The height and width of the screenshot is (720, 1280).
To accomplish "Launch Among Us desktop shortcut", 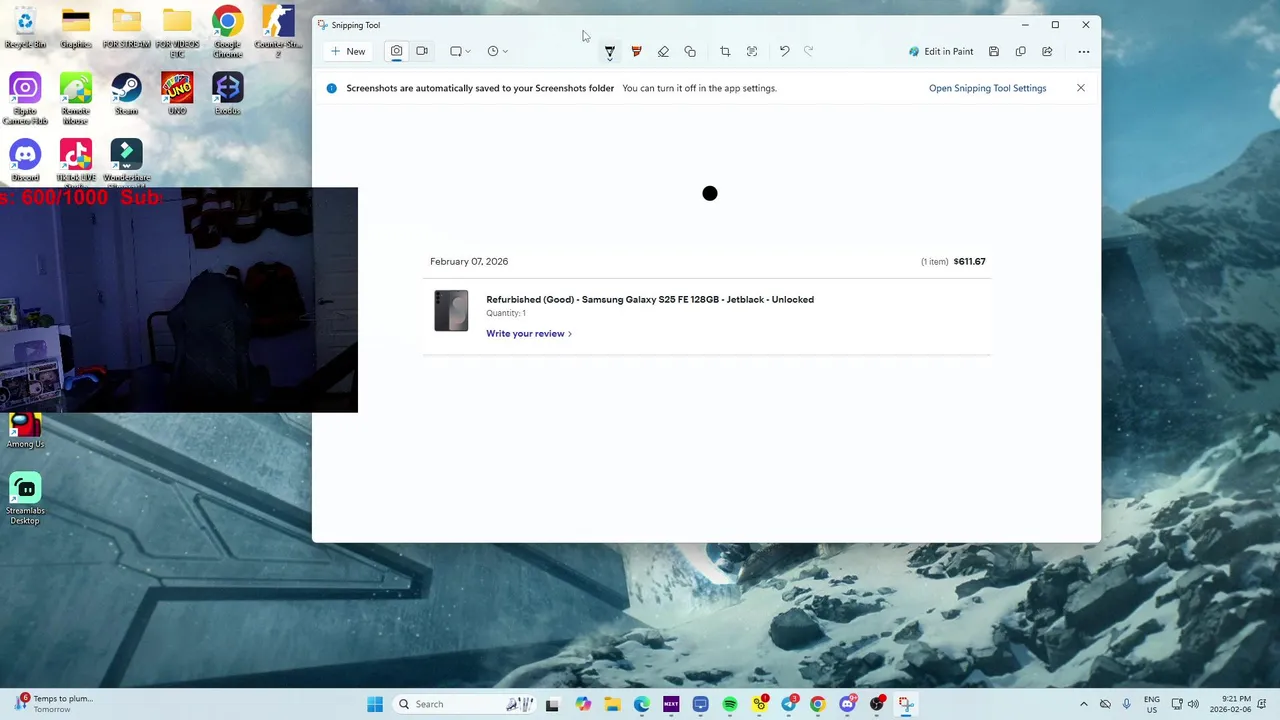I will pyautogui.click(x=25, y=431).
